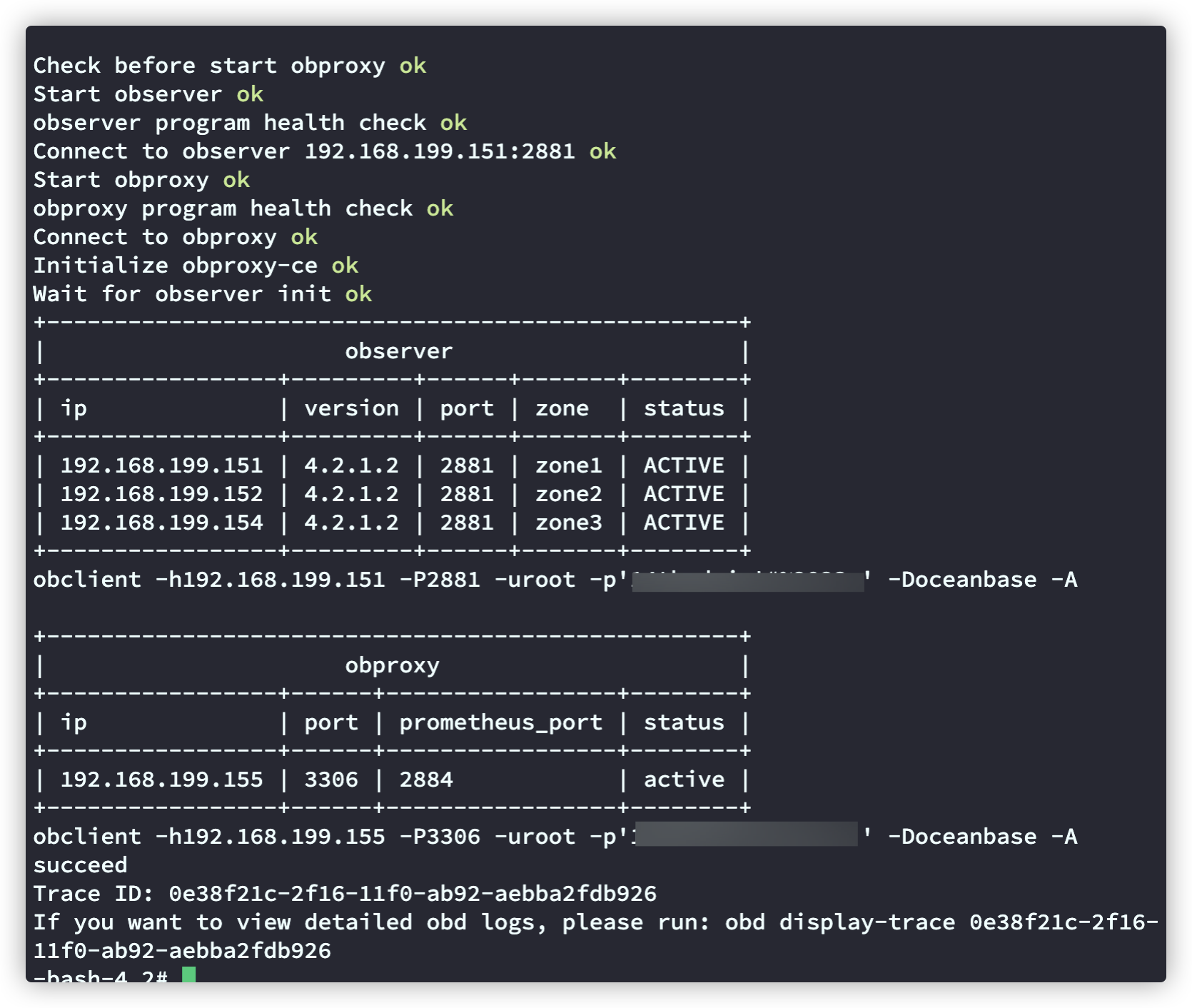Image resolution: width=1192 pixels, height=1008 pixels.
Task: Click the 'zone' column header
Action: 562,408
